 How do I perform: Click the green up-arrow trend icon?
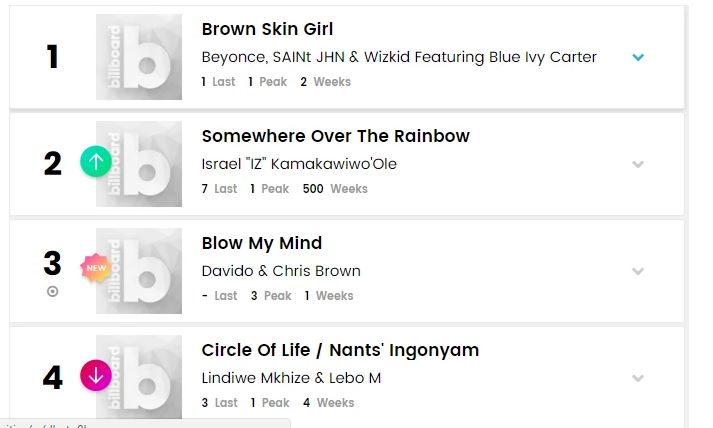(x=96, y=161)
